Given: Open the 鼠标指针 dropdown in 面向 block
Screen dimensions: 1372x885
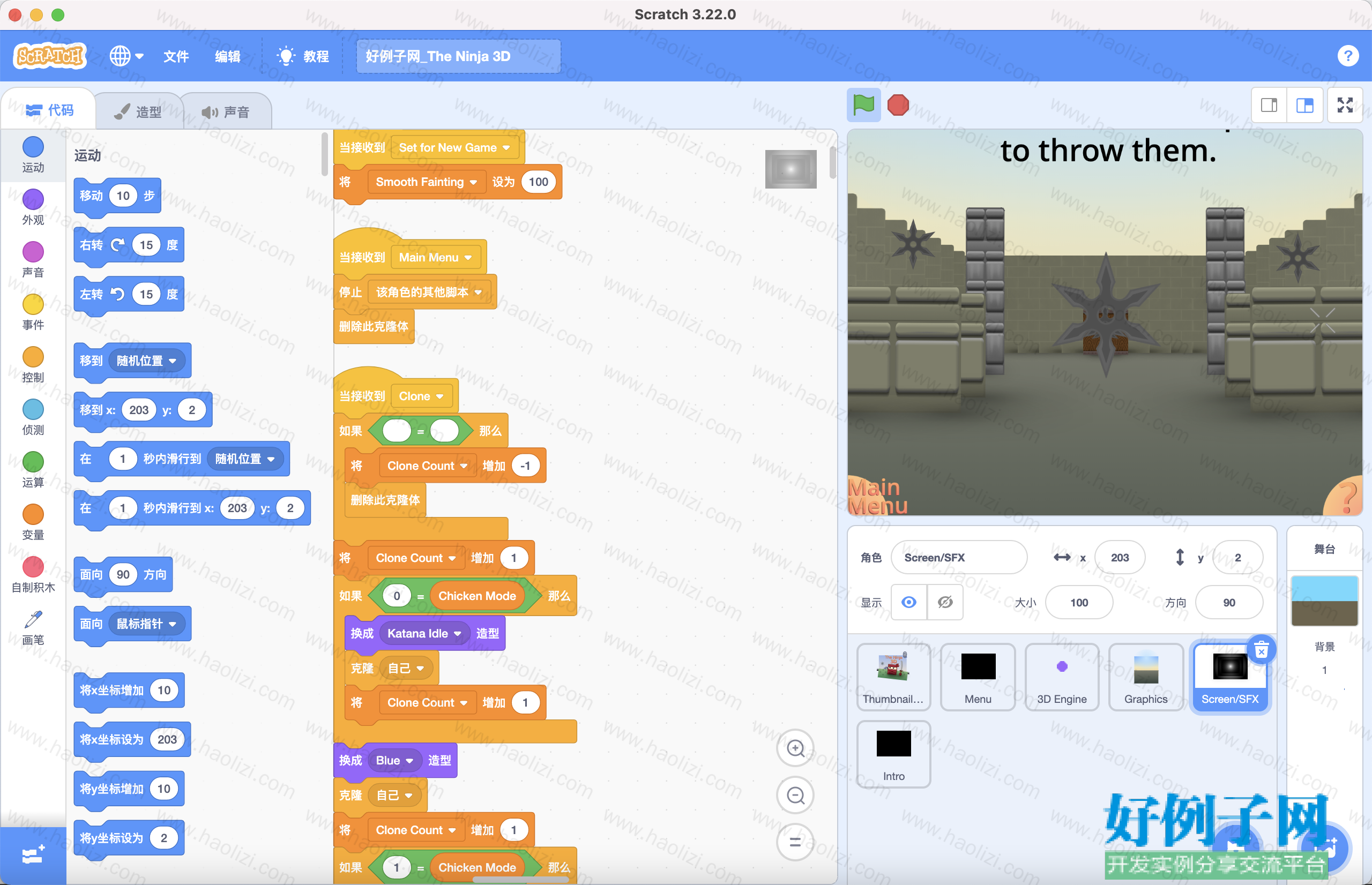Looking at the screenshot, I should pyautogui.click(x=146, y=623).
